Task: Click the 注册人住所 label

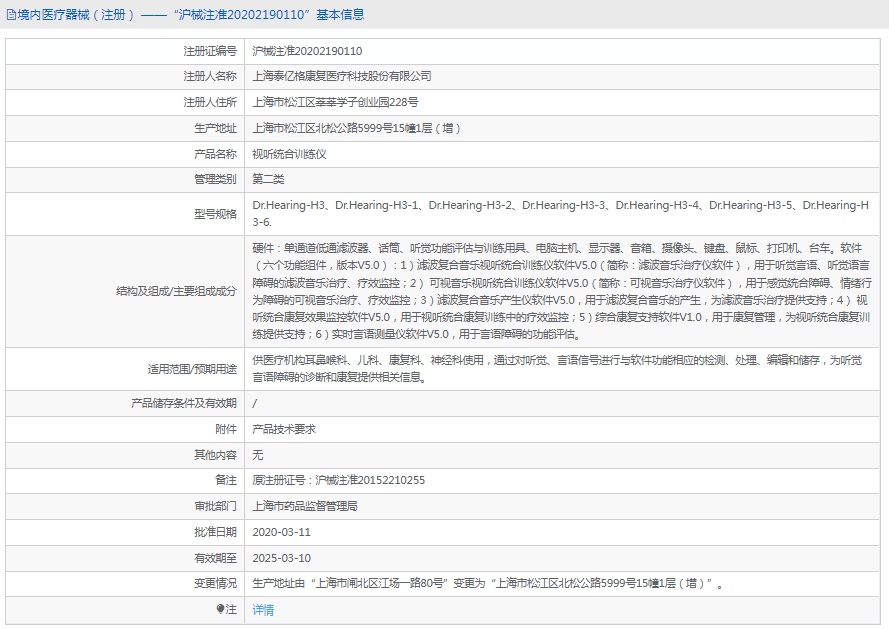Action: (210, 102)
